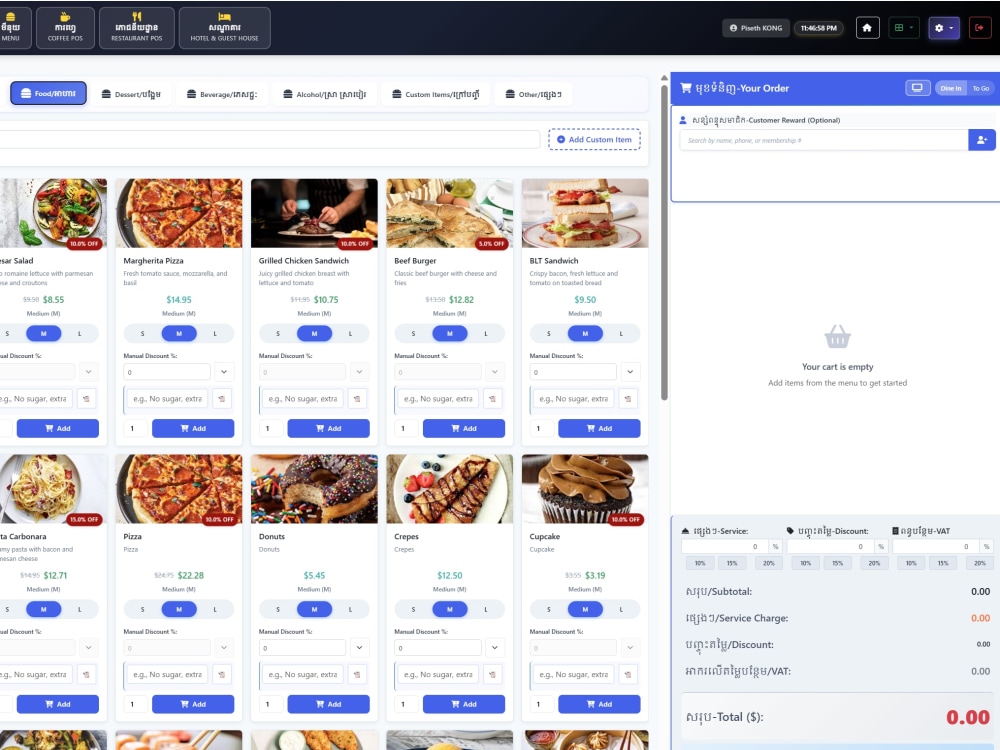
Task: Select the Dessert category tab
Action: 131,94
